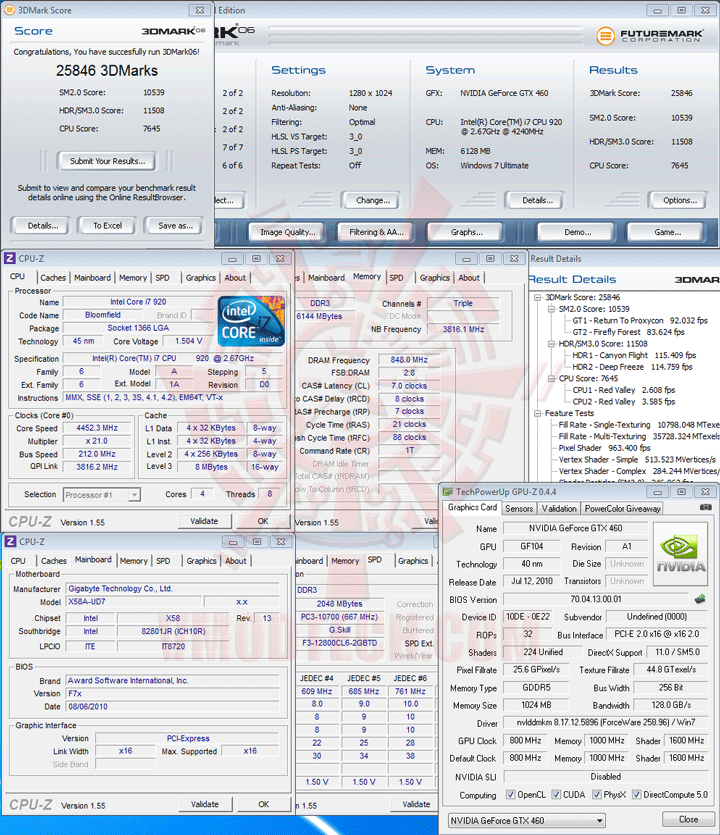
Task: Click To Excel button in Score window
Action: point(107,226)
